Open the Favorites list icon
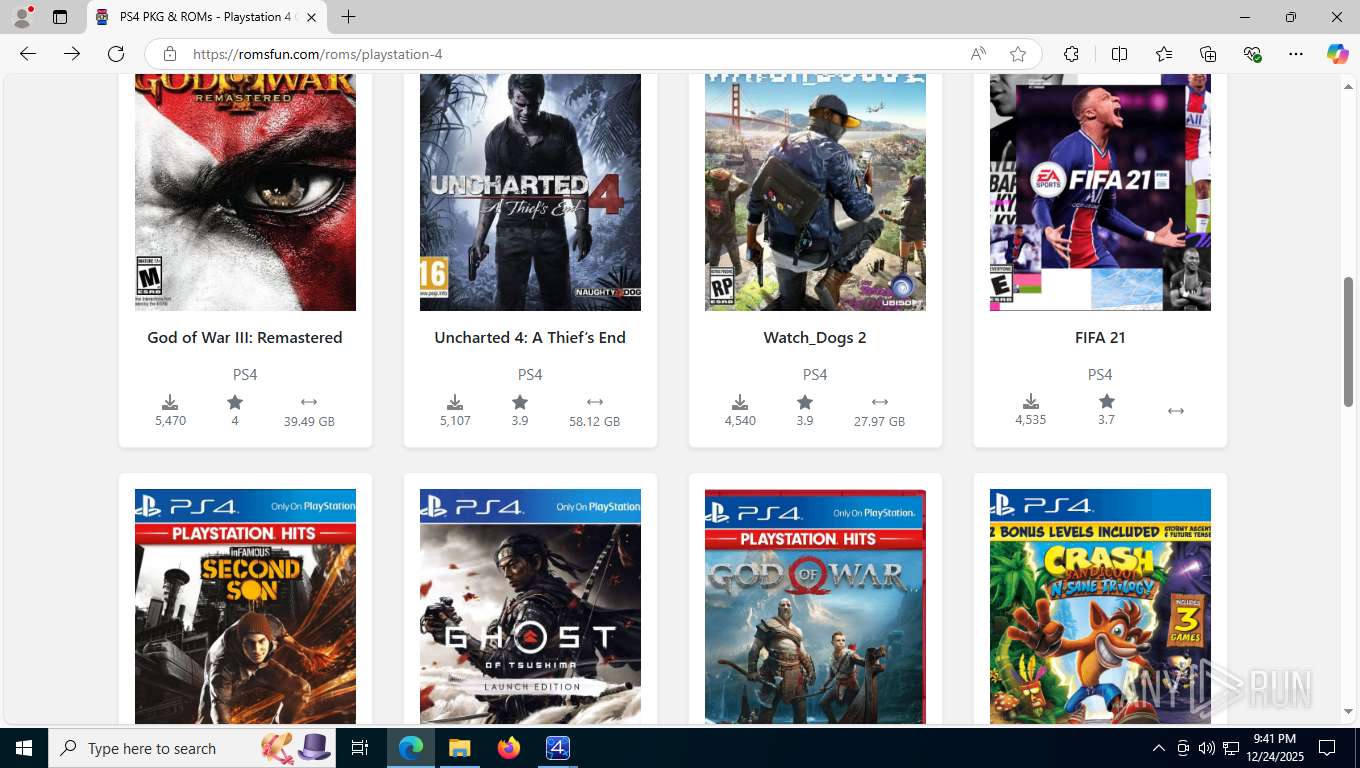1360x768 pixels. point(1164,54)
